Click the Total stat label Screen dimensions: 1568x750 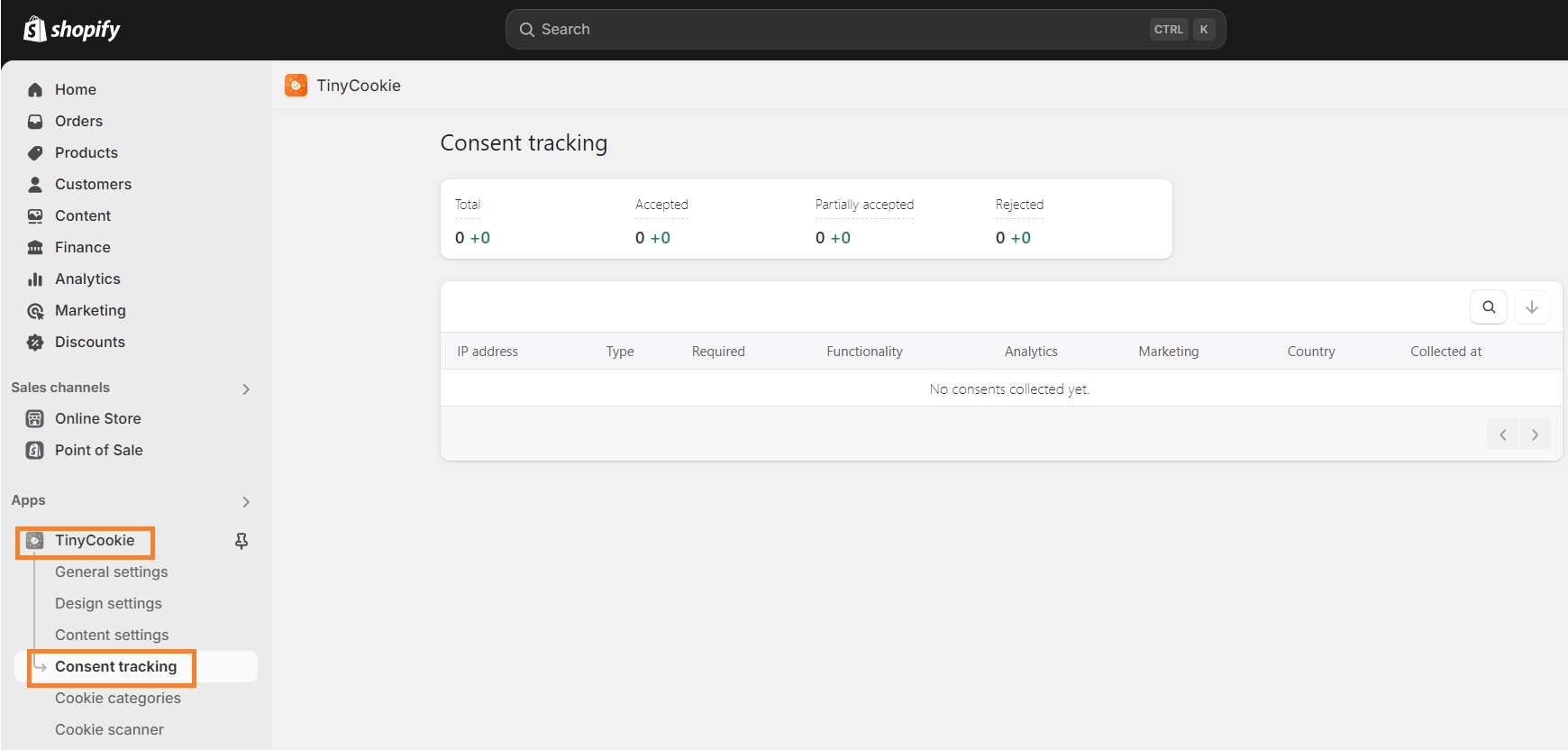pos(468,205)
